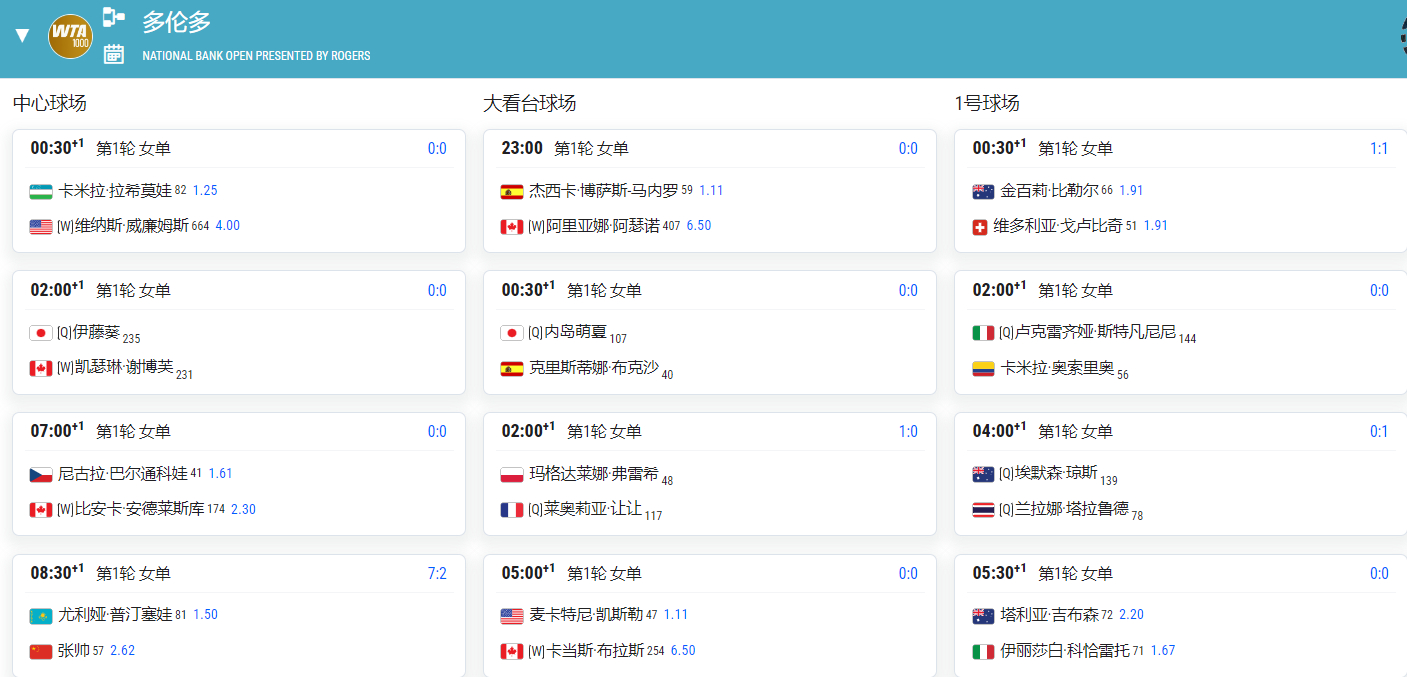Select the 1号球场 court heading
This screenshot has height=677, width=1407.
tap(987, 103)
